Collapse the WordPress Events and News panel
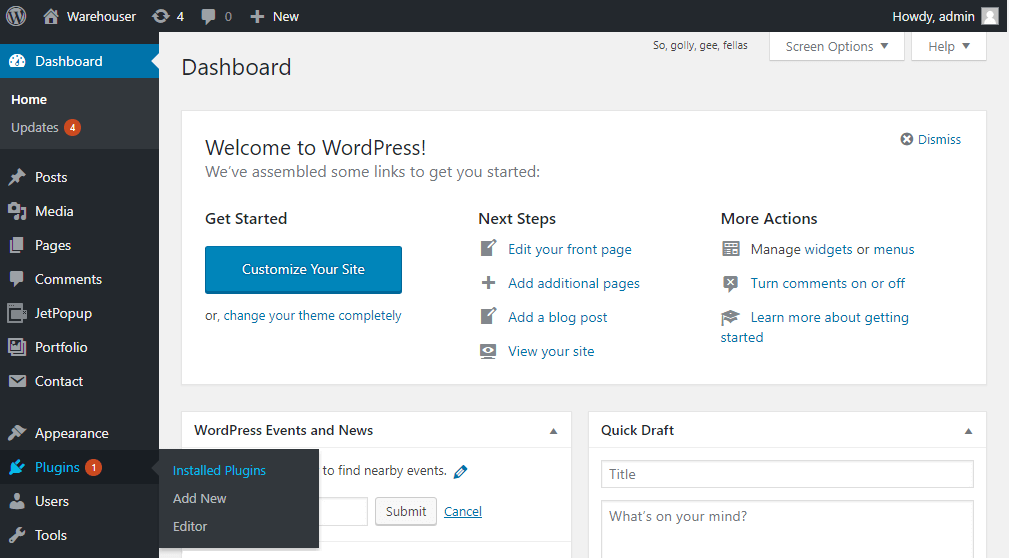This screenshot has width=1009, height=558. coord(553,431)
